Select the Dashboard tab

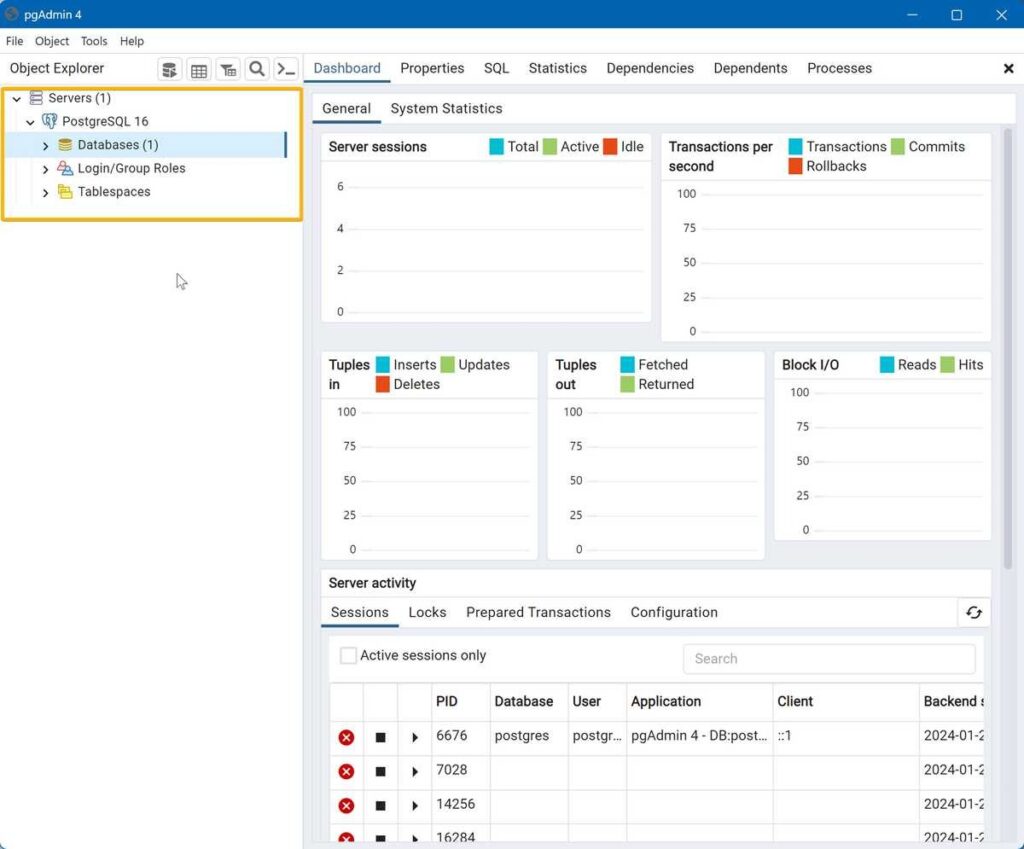[x=347, y=69]
